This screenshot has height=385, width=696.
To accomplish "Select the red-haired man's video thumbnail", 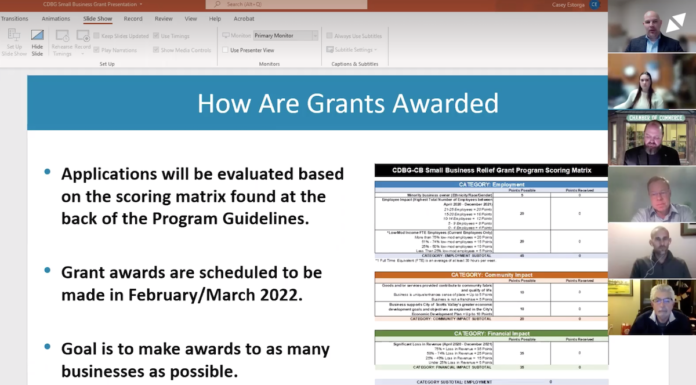I will click(652, 194).
